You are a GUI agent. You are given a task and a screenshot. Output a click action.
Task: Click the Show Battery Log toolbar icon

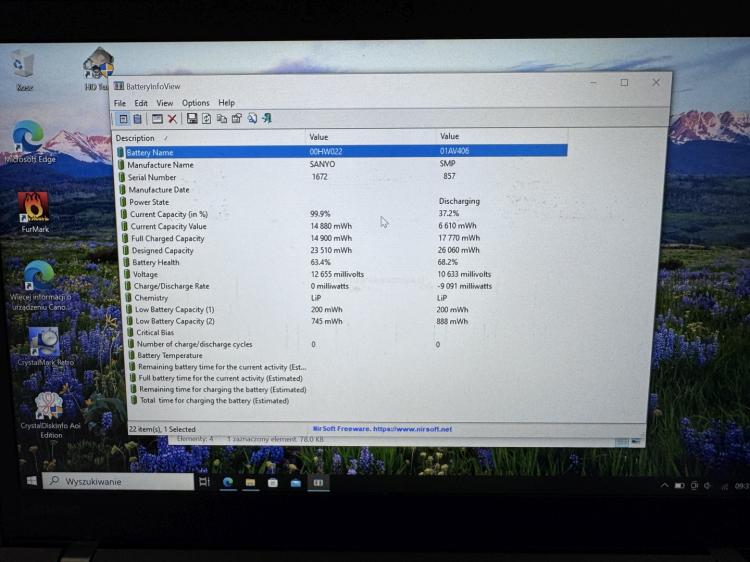[x=137, y=119]
